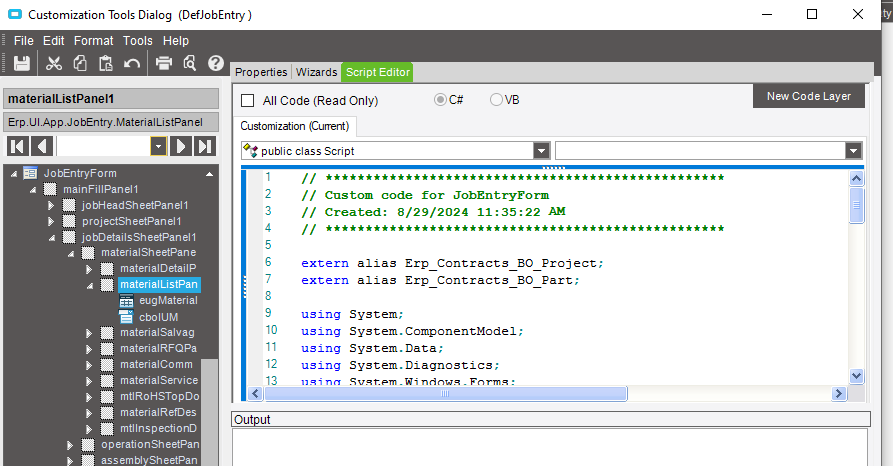Click mainFillPanel1 panel icon

click(x=50, y=189)
